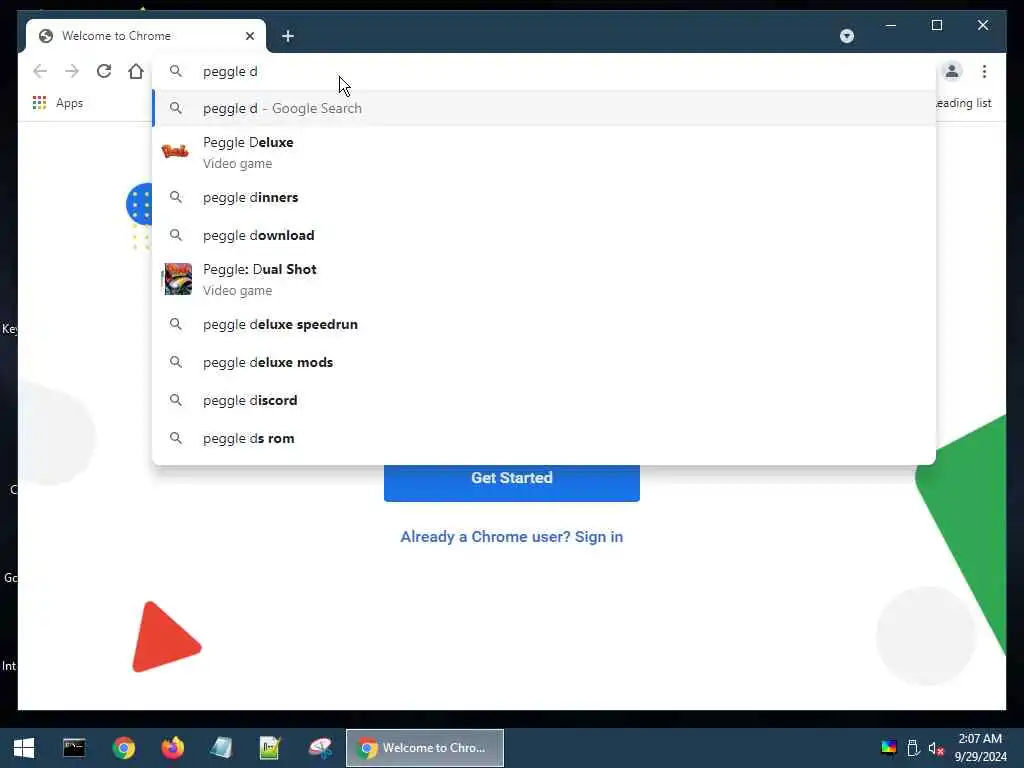The image size is (1024, 768).
Task: Close the Welcome to Chrome tab
Action: tap(250, 36)
